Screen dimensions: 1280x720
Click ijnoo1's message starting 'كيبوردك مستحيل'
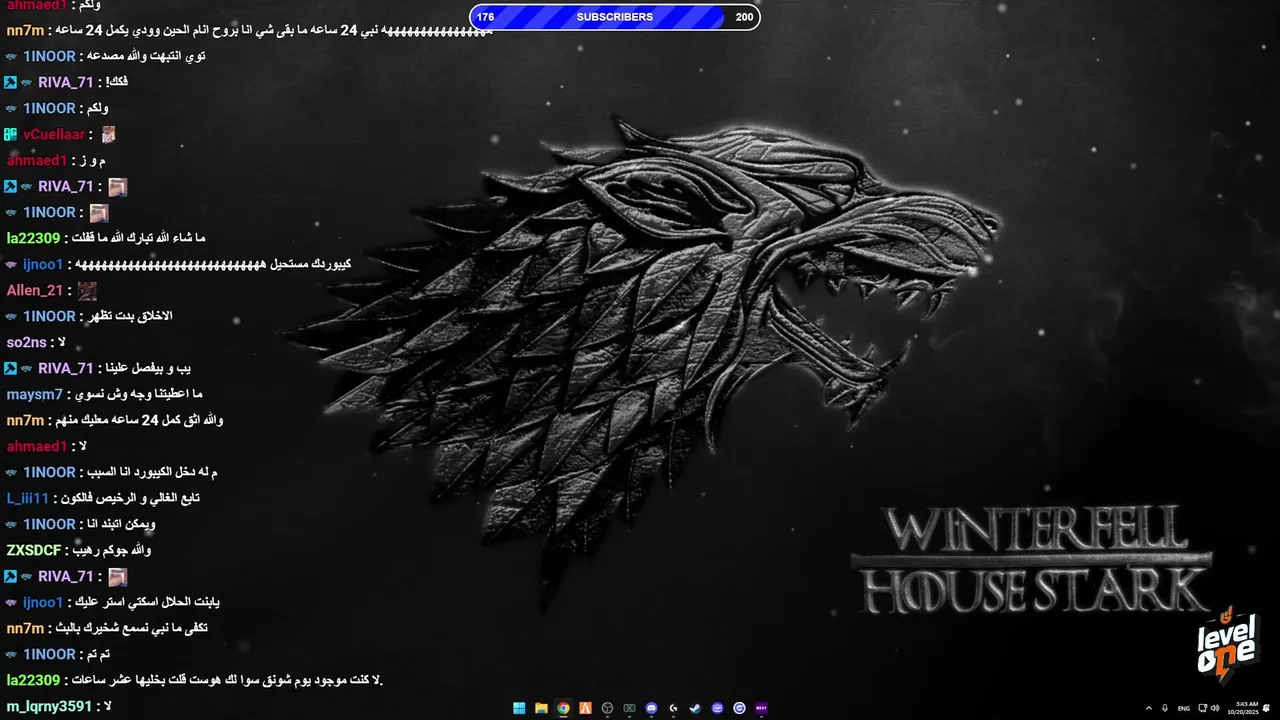[x=214, y=264]
